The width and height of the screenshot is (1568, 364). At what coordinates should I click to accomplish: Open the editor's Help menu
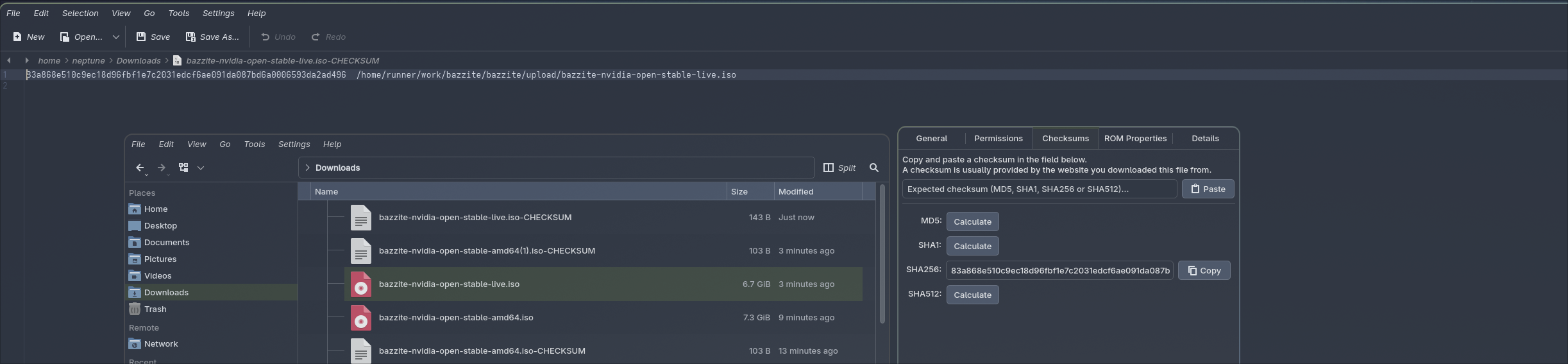pos(257,13)
